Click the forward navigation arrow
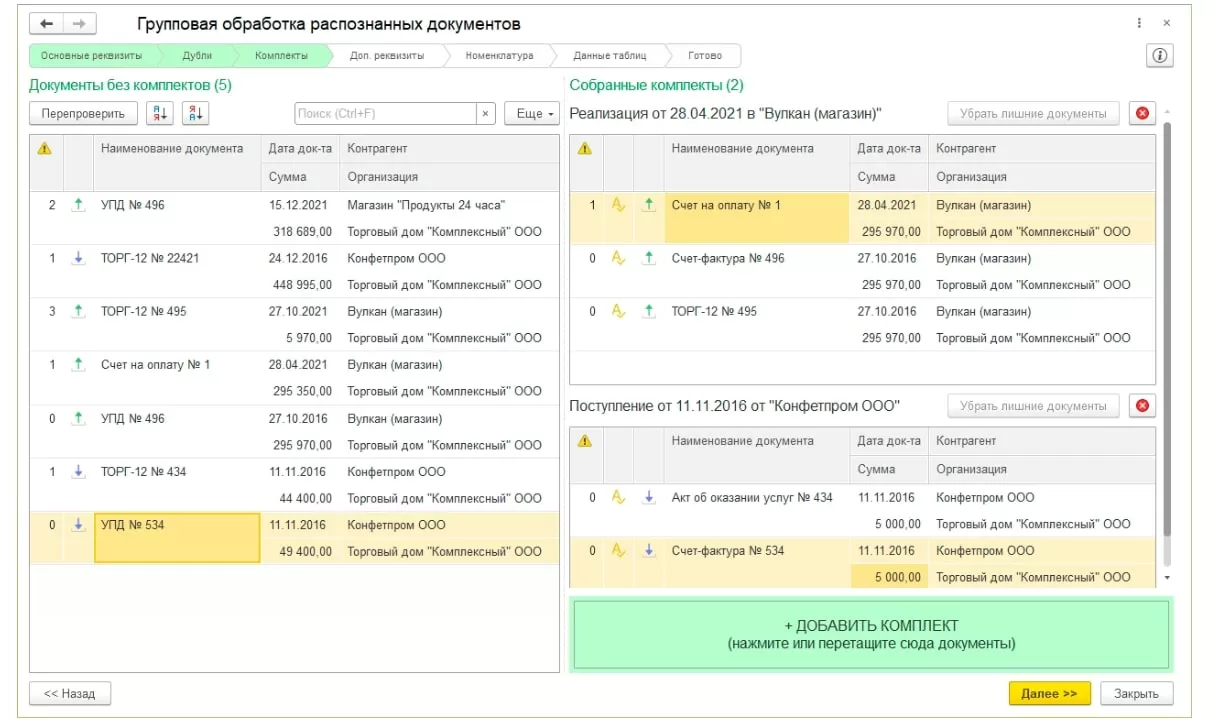 pos(78,23)
